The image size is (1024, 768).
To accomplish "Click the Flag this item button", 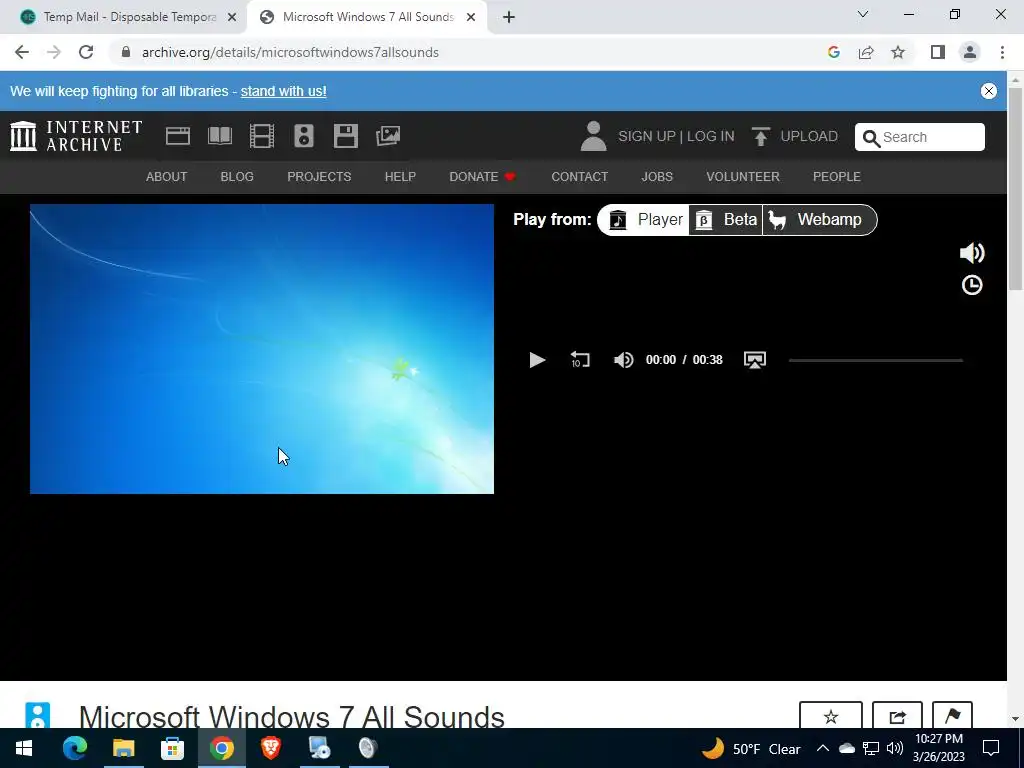I will coord(952,716).
